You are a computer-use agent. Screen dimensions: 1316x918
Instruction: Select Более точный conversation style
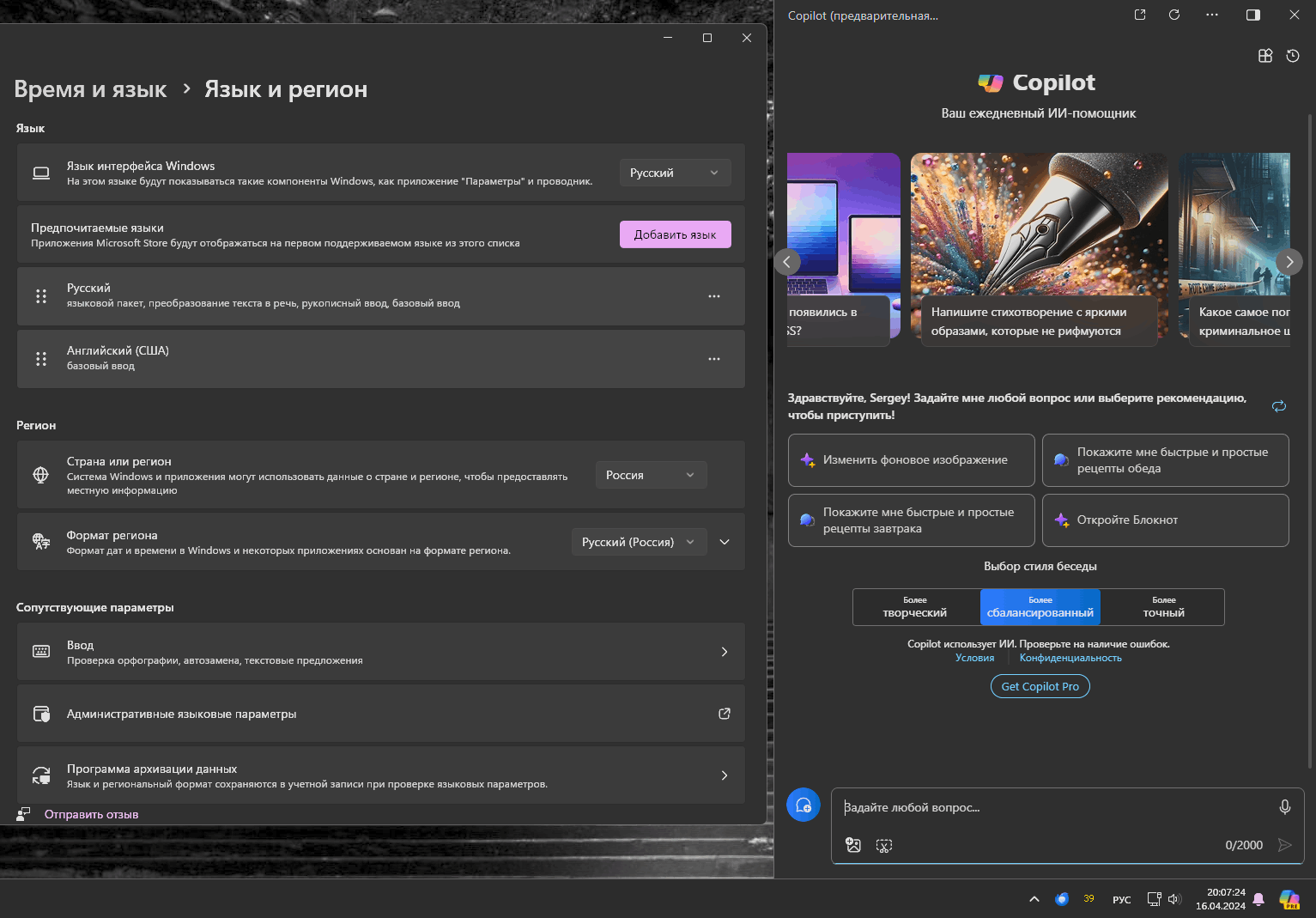pos(1163,607)
